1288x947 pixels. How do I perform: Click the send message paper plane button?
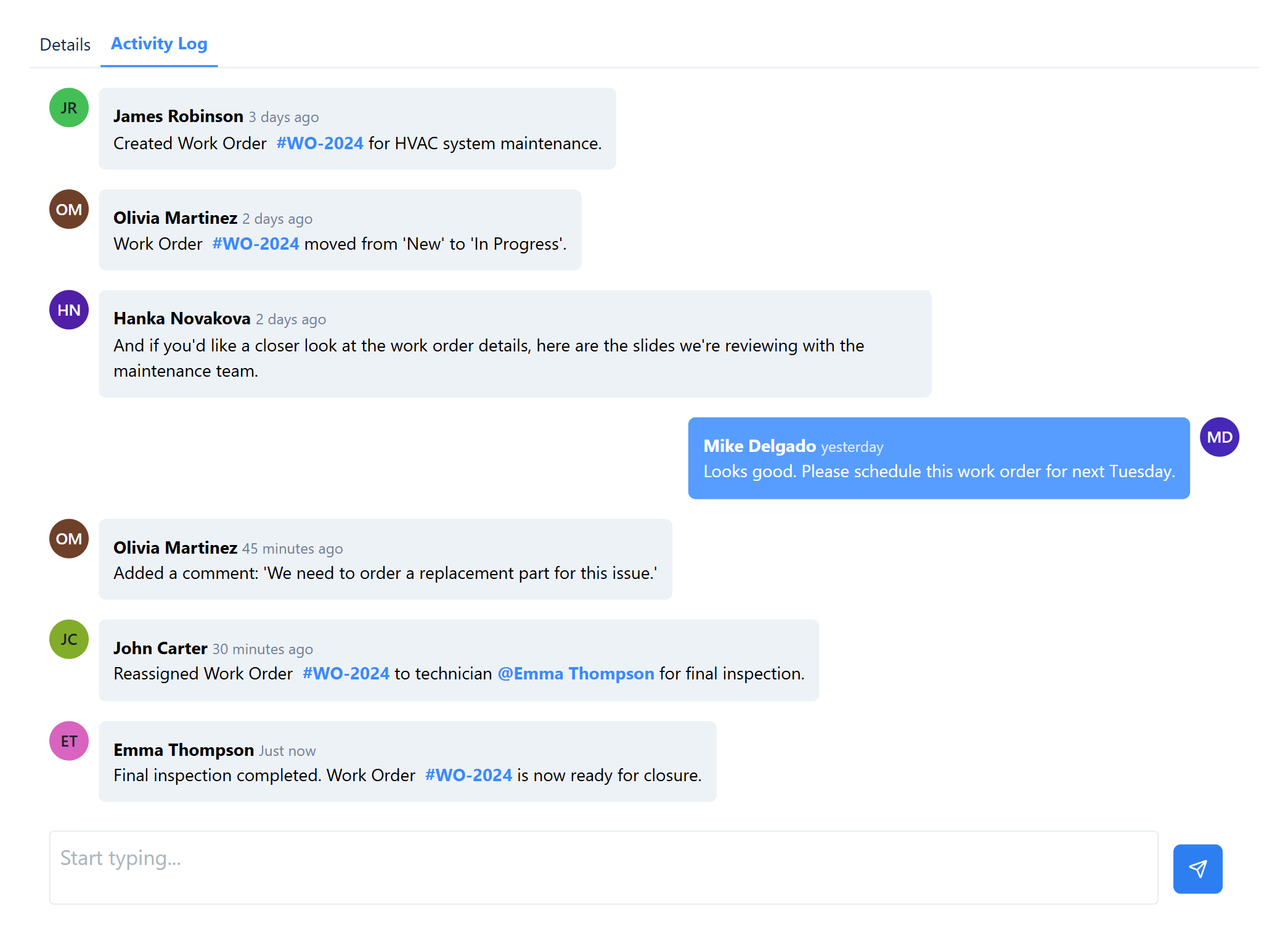click(1197, 868)
